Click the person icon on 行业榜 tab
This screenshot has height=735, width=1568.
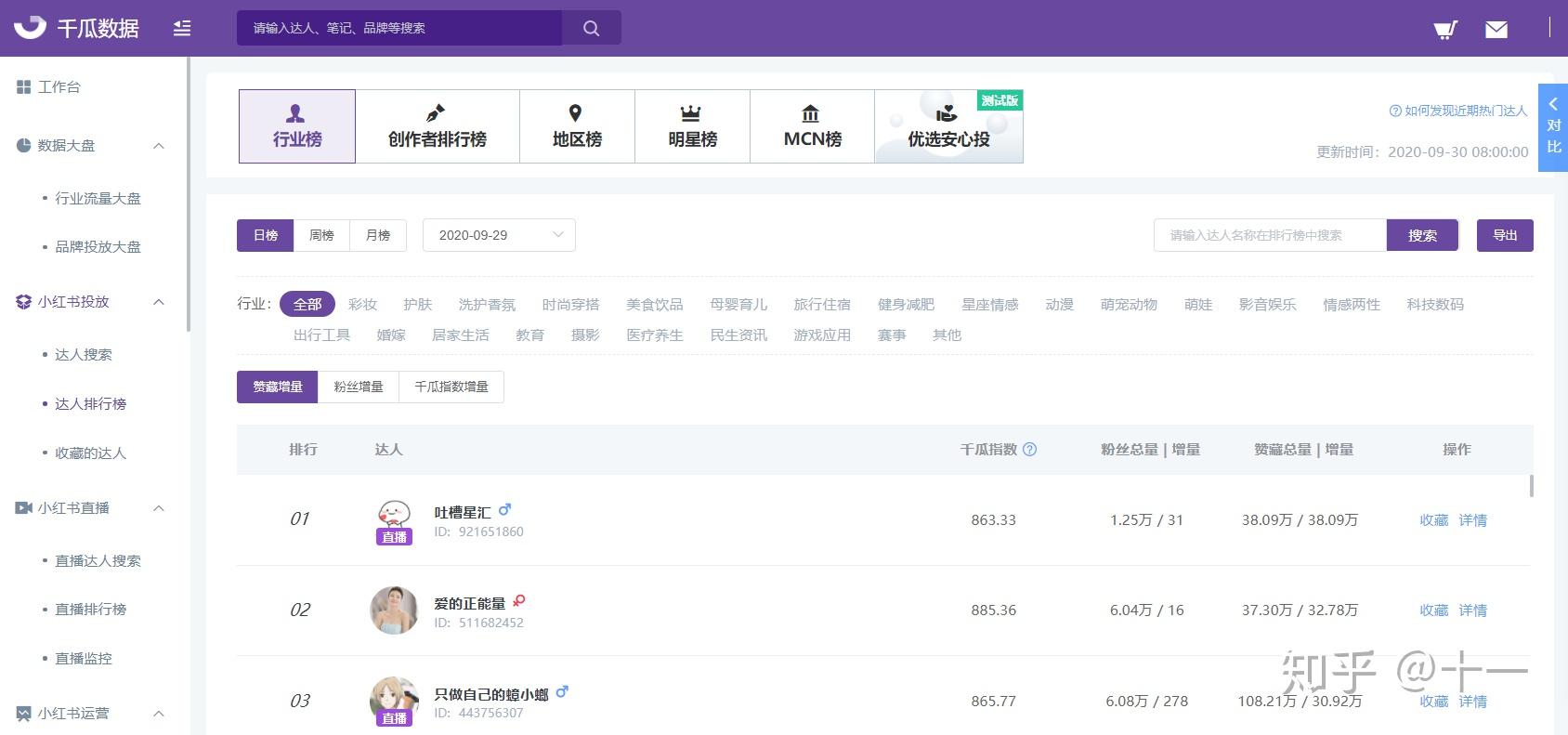(x=295, y=113)
